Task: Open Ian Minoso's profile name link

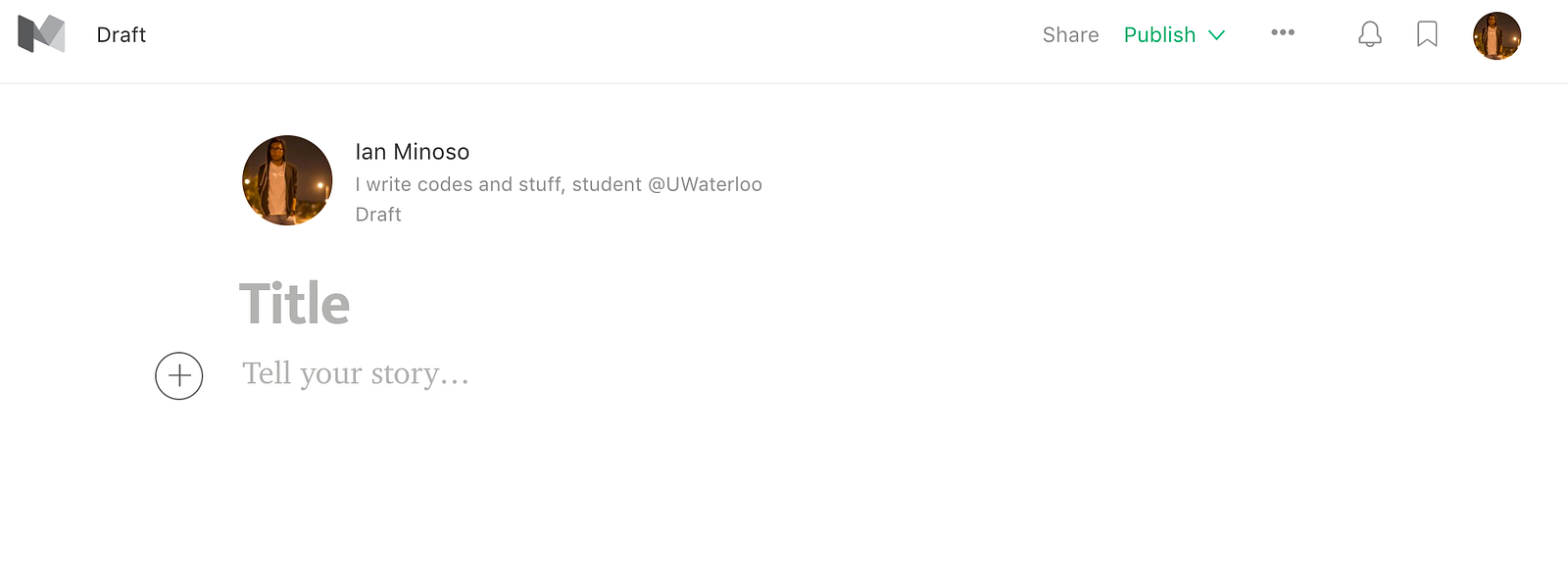Action: coord(412,152)
